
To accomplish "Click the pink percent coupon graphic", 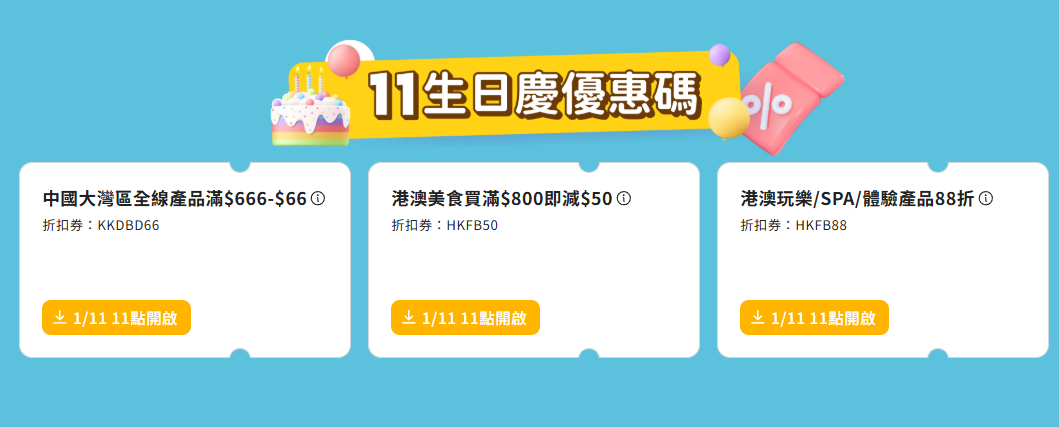I will coord(794,95).
